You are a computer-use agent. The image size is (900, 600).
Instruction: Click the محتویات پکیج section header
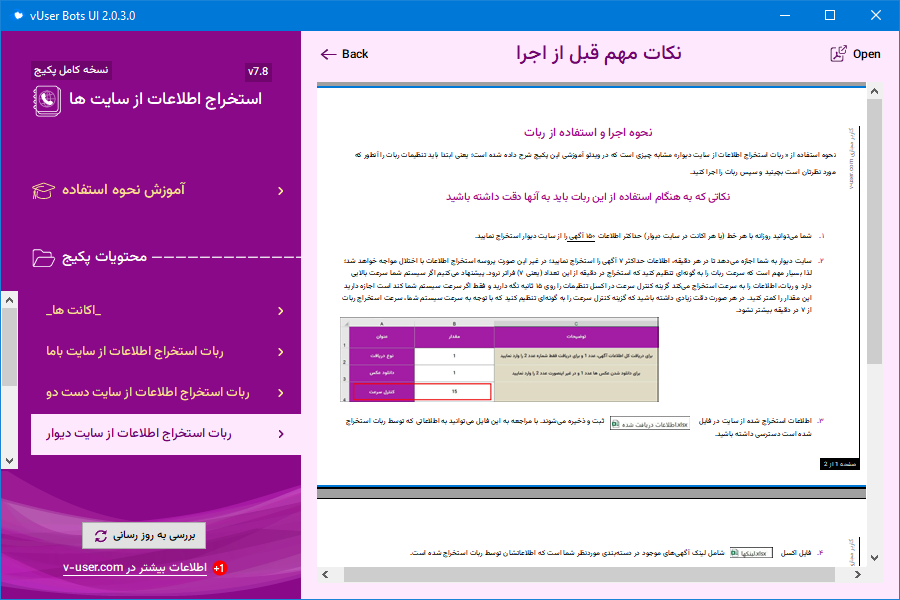coord(104,257)
